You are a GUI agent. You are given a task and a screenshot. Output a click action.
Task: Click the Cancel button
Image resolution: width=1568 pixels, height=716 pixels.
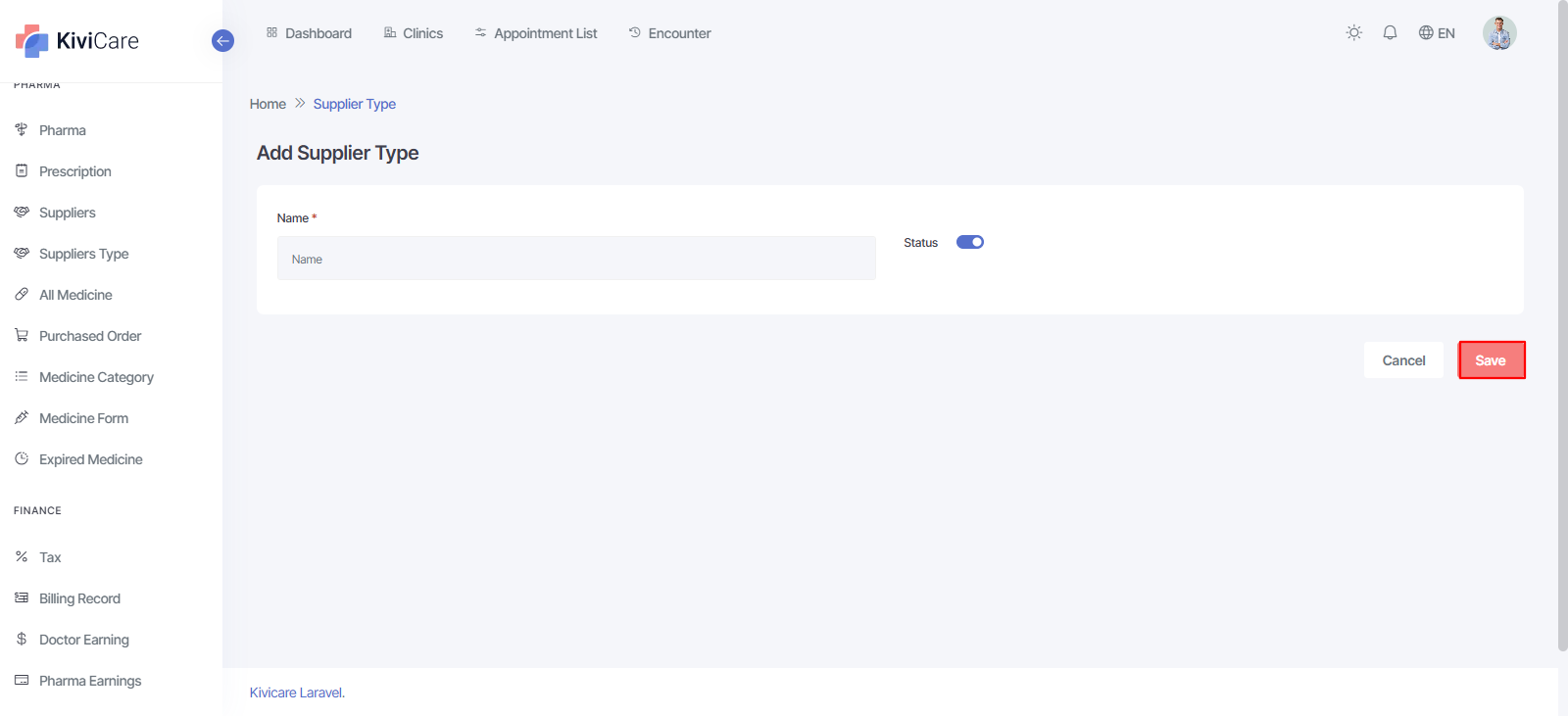click(x=1403, y=360)
